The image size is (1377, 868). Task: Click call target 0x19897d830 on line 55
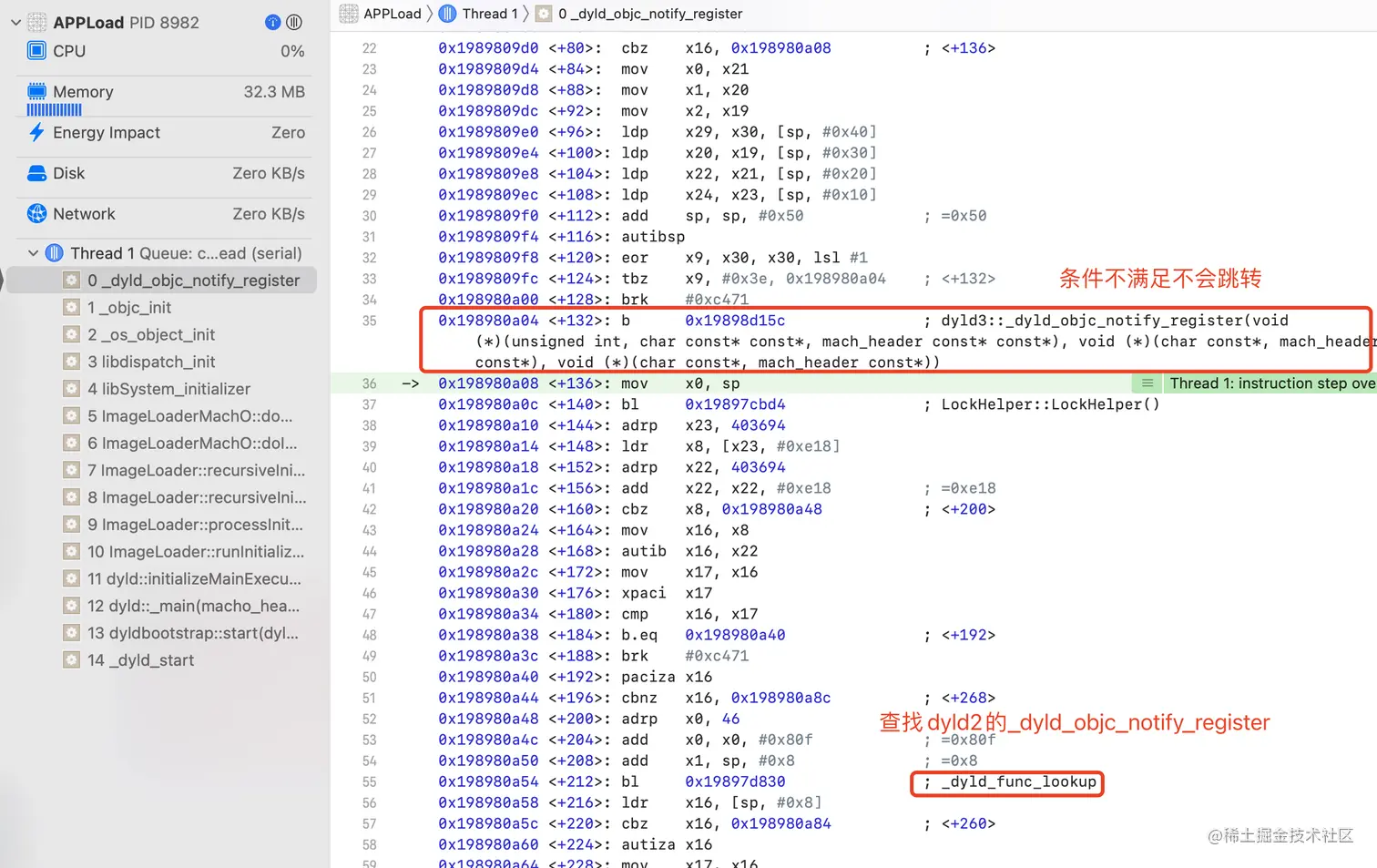(735, 781)
